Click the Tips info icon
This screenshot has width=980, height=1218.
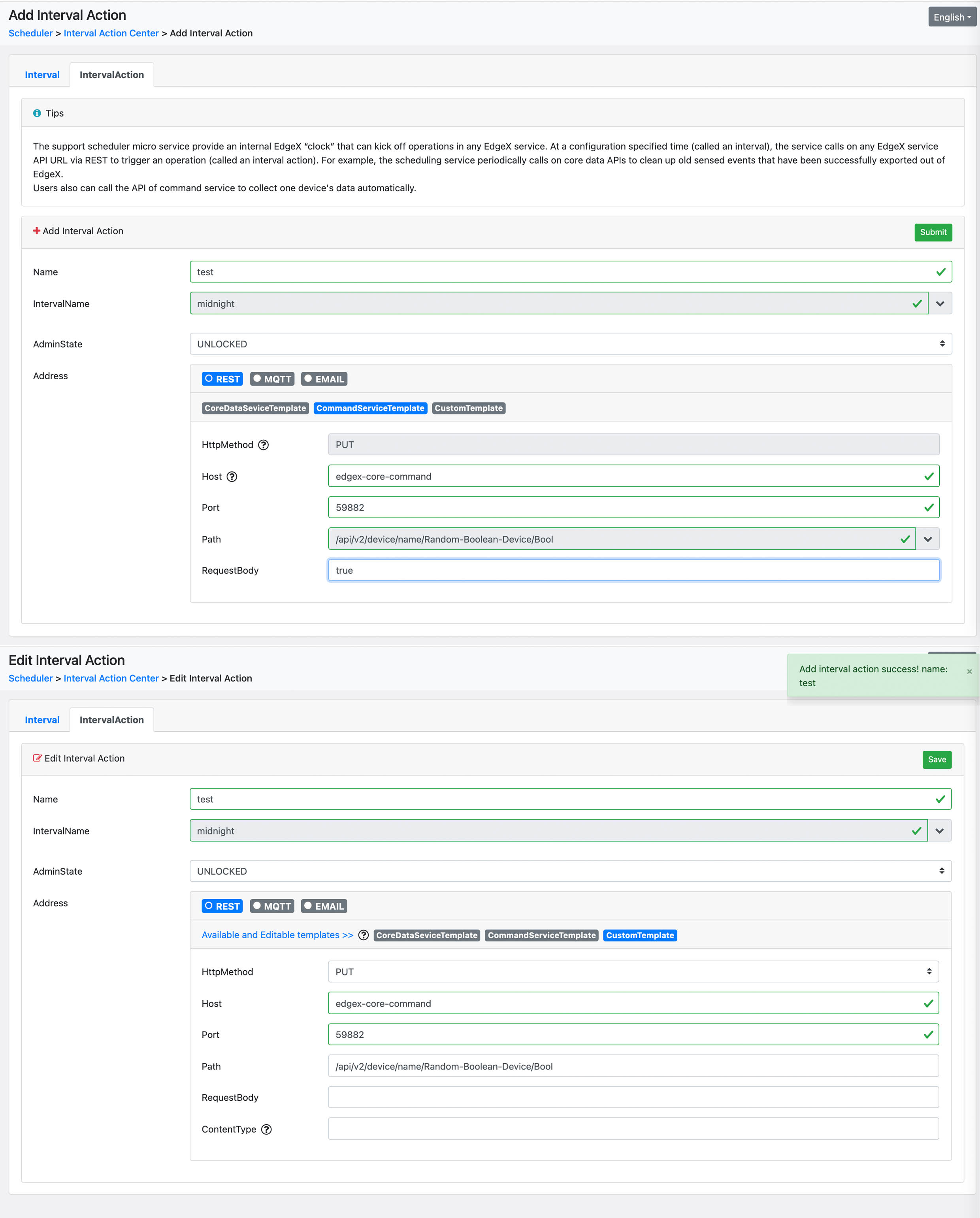click(x=37, y=113)
